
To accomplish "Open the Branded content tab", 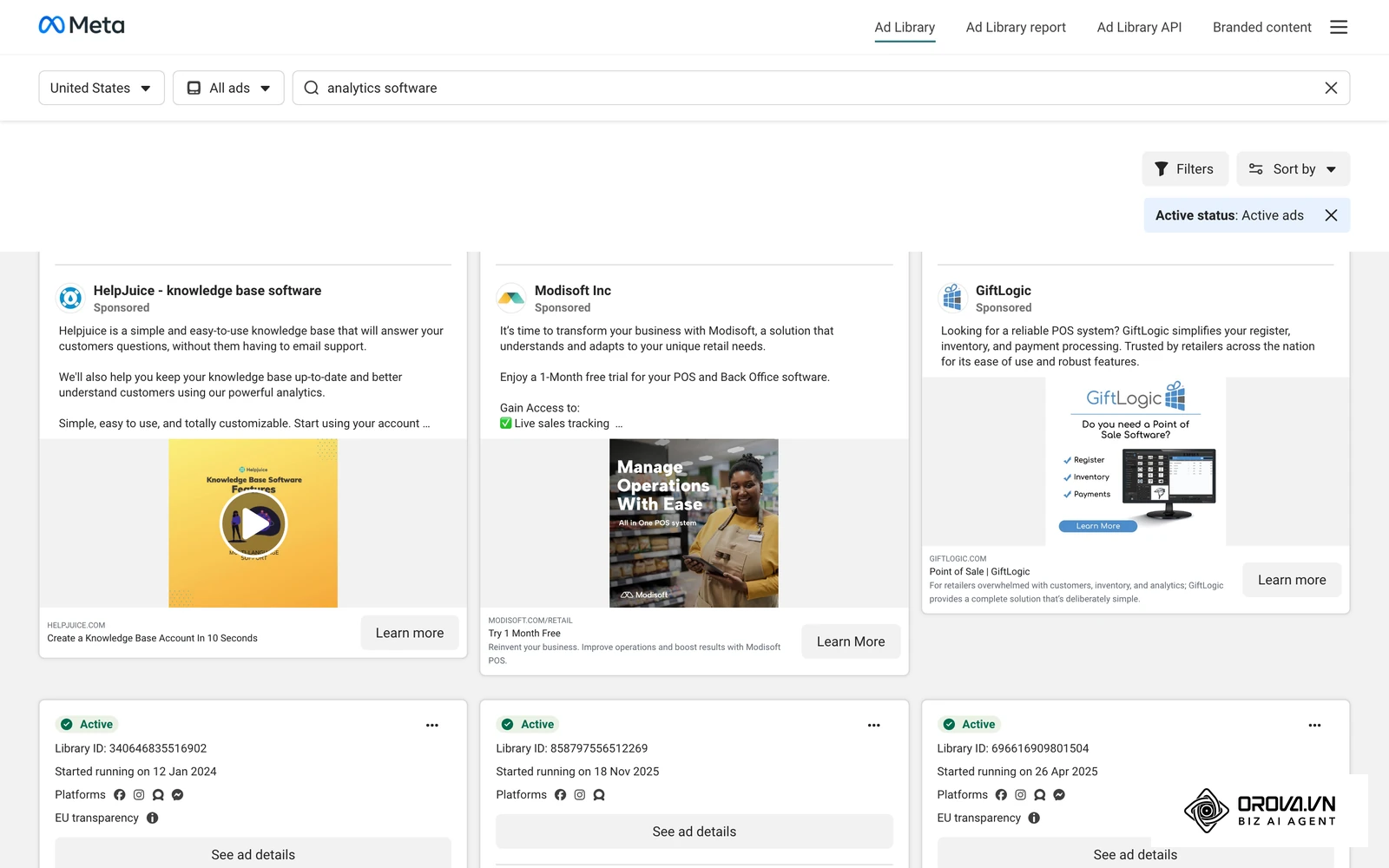I will click(x=1261, y=27).
